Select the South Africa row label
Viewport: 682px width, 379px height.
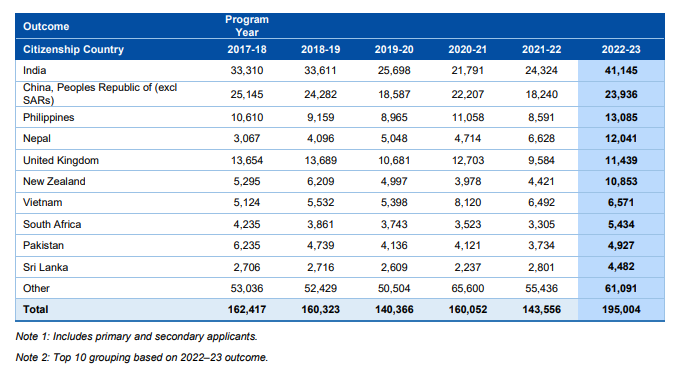pos(52,225)
